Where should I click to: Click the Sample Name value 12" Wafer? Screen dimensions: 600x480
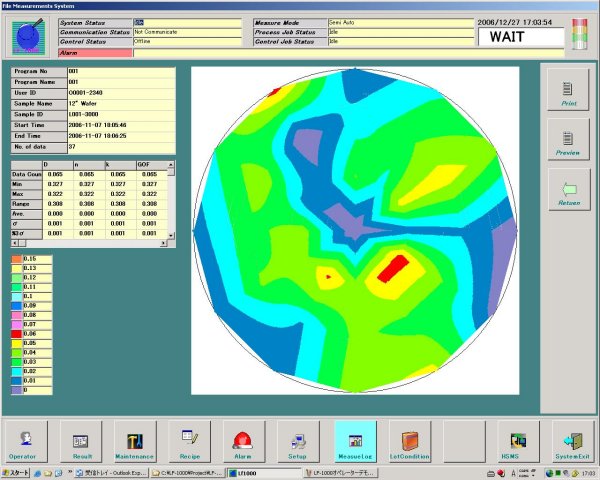121,104
